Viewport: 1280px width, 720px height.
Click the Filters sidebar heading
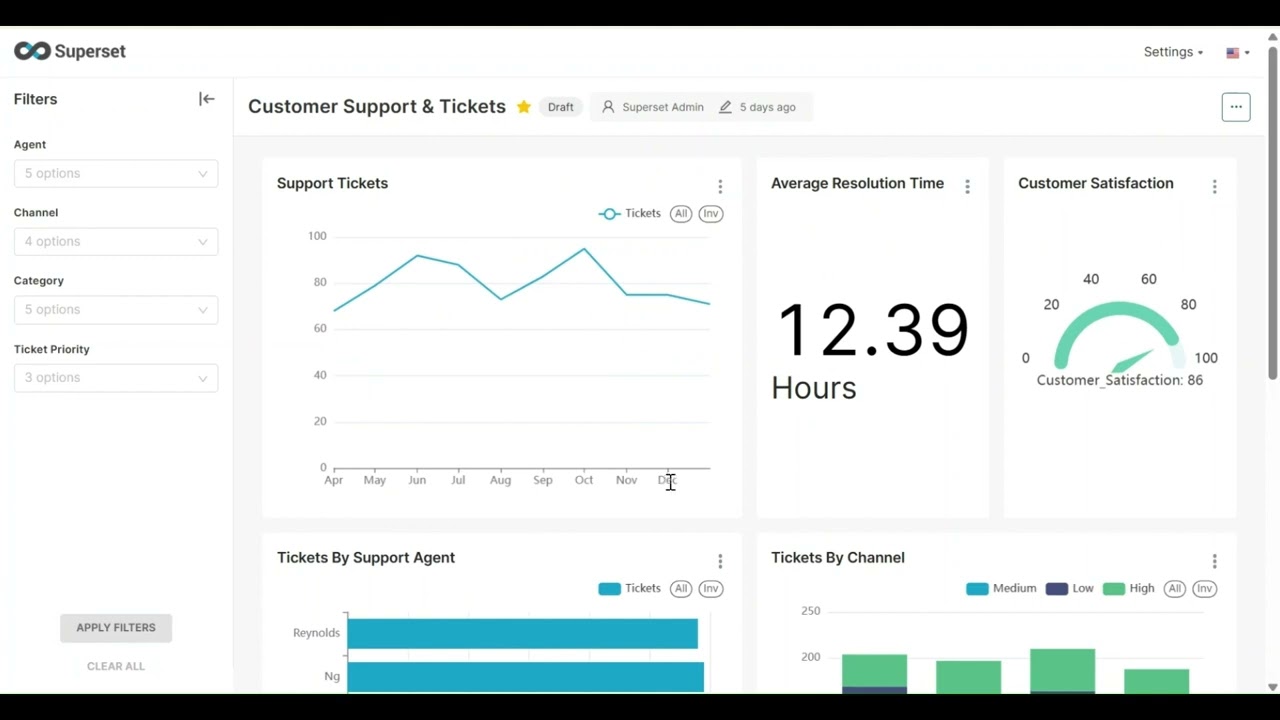point(35,99)
